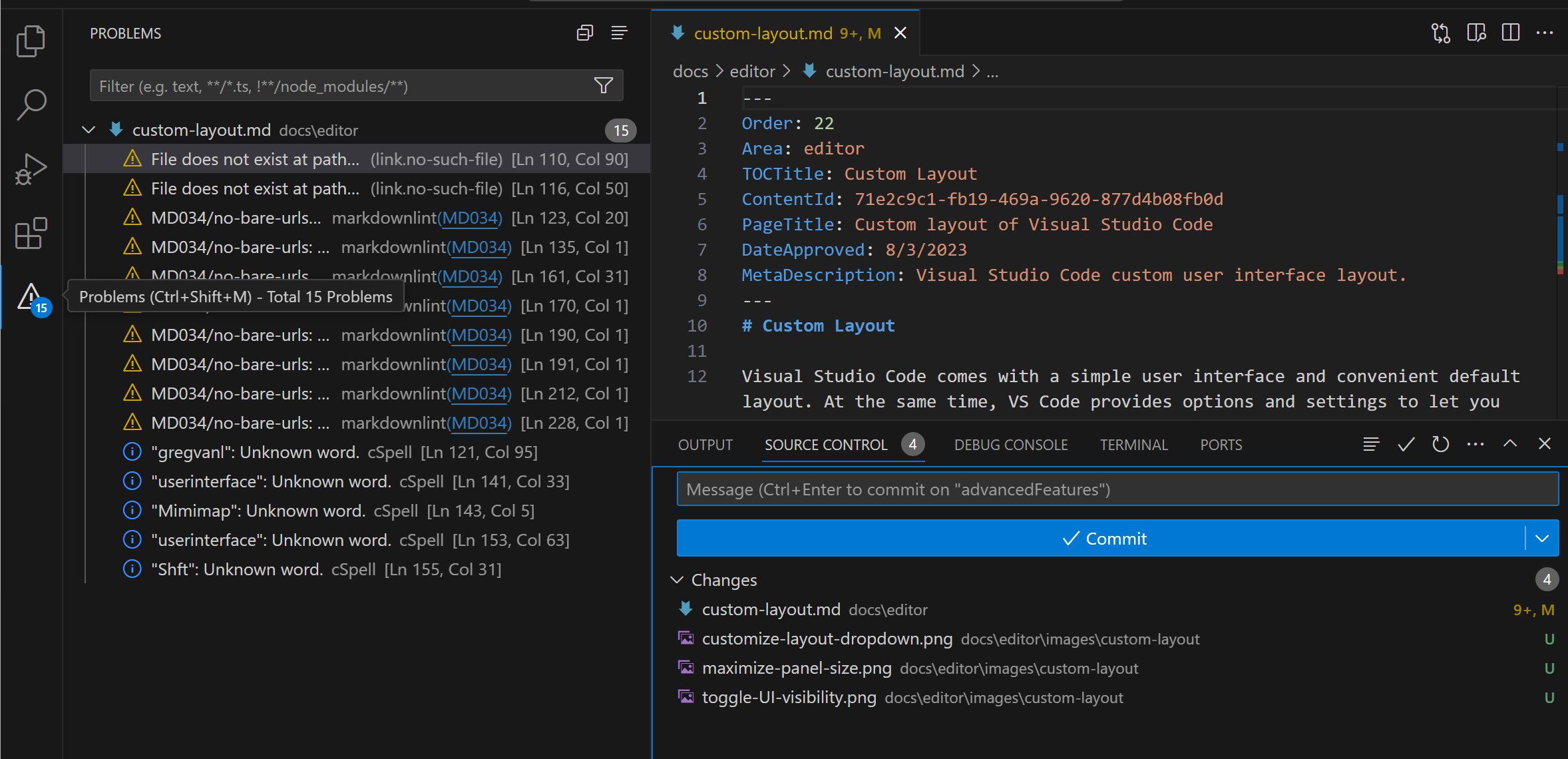Open Run and Debug from the activity bar
The width and height of the screenshot is (1568, 759).
pyautogui.click(x=30, y=168)
